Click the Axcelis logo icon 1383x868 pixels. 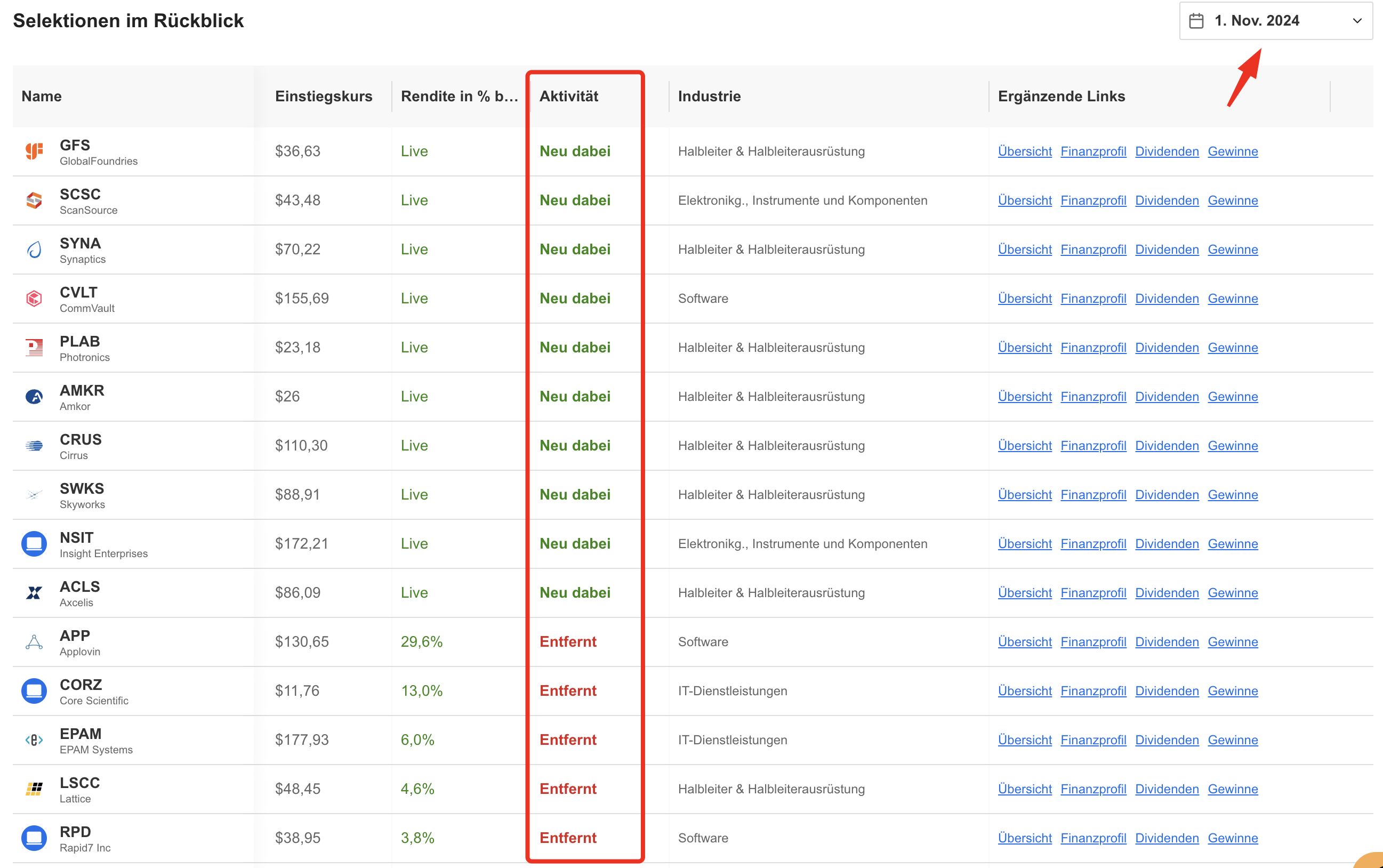(34, 593)
